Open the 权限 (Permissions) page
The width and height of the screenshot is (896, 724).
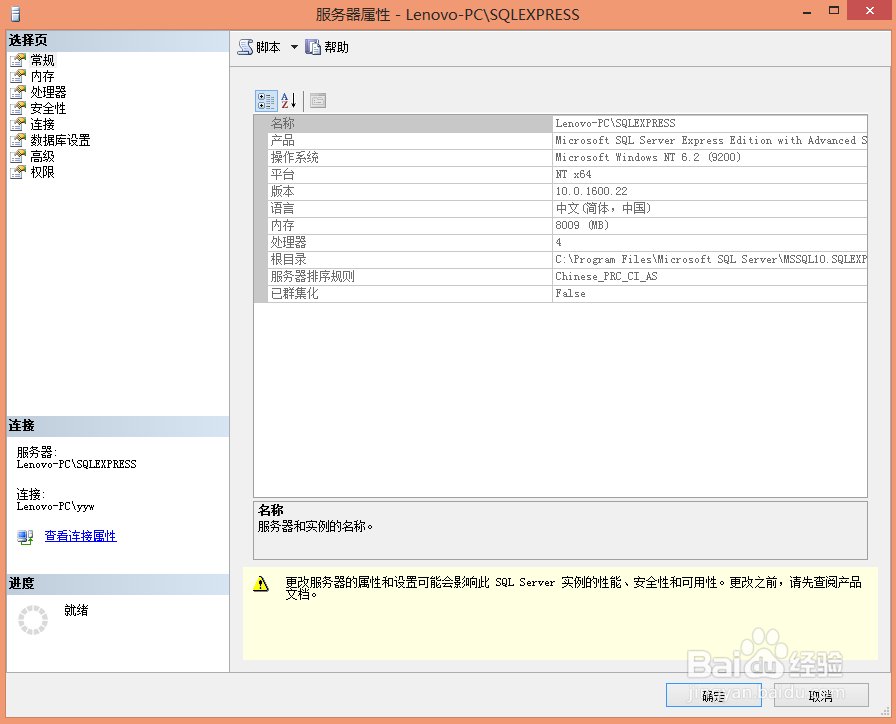pyautogui.click(x=40, y=171)
